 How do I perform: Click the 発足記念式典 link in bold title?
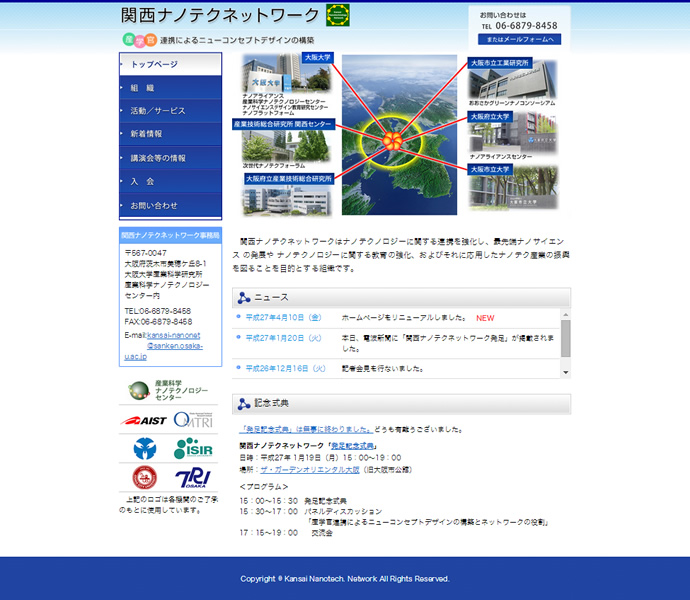pyautogui.click(x=352, y=446)
